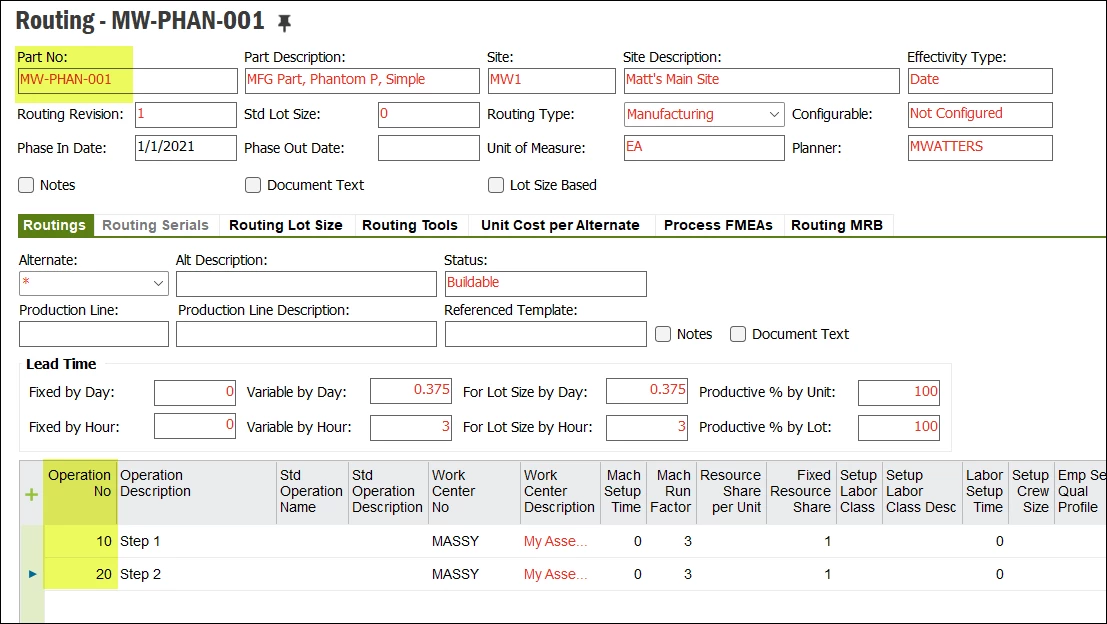The width and height of the screenshot is (1107, 624).
Task: Open the Routing Lot Size tab
Action: point(286,225)
